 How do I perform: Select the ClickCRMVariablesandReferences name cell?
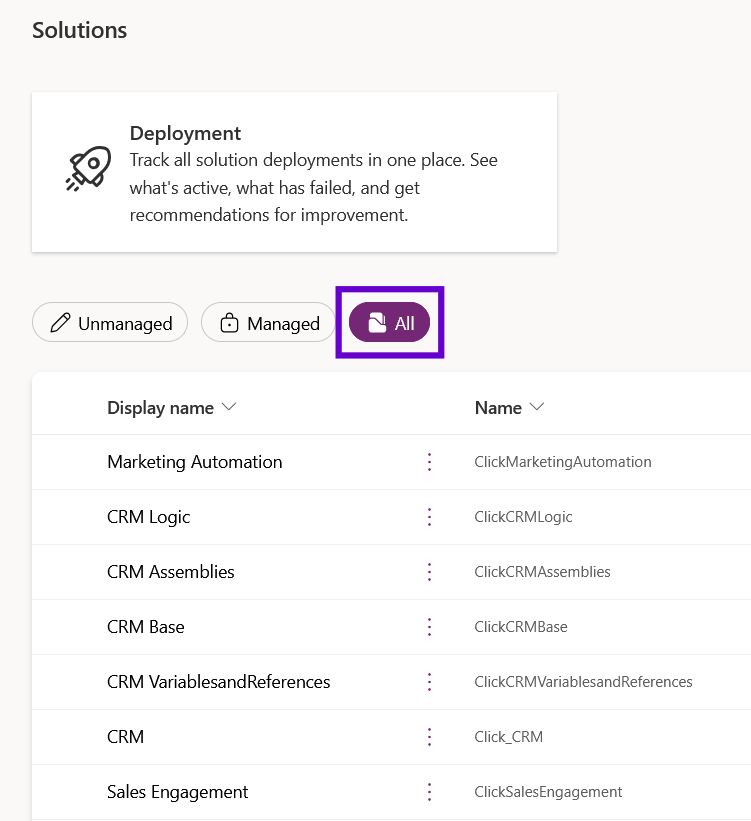coord(583,682)
